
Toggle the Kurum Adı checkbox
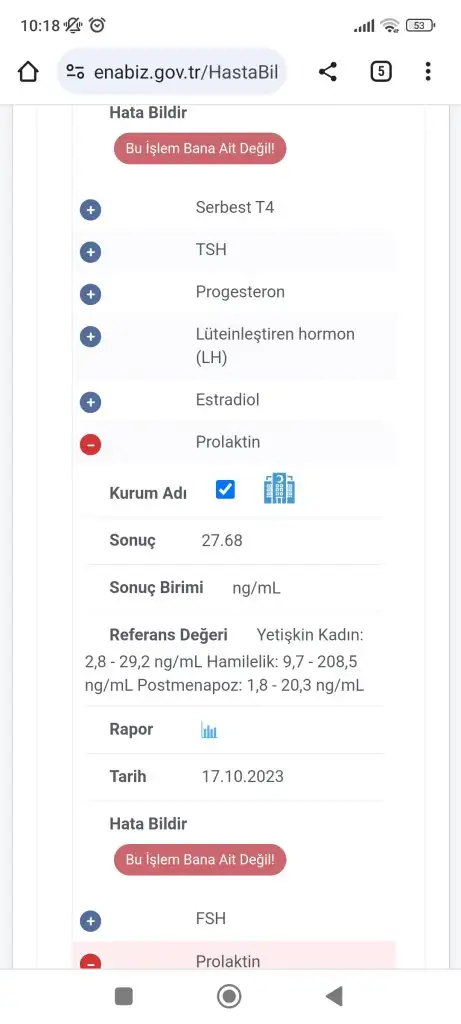pyautogui.click(x=225, y=489)
